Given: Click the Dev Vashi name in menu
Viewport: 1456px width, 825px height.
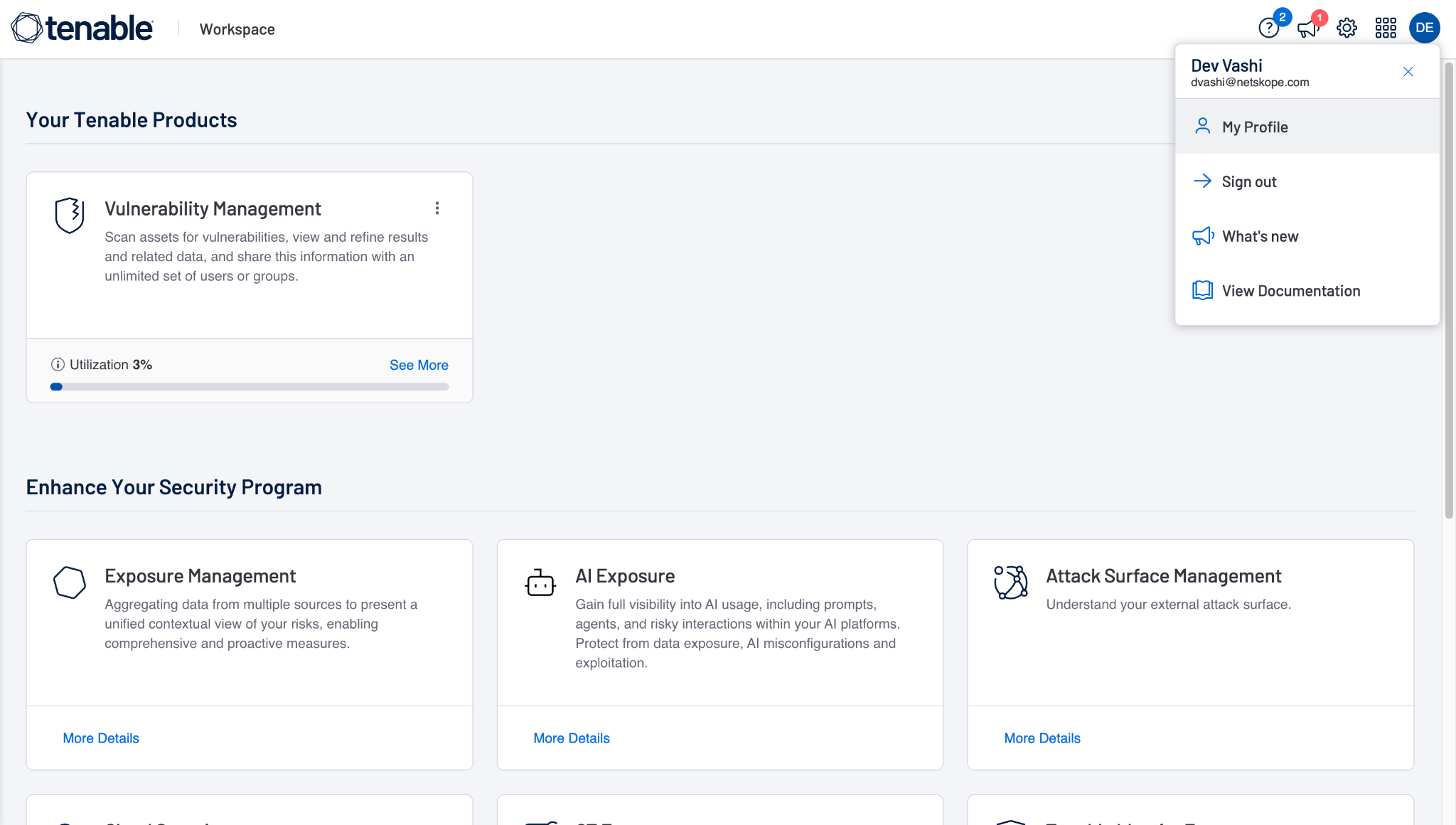Looking at the screenshot, I should point(1226,65).
